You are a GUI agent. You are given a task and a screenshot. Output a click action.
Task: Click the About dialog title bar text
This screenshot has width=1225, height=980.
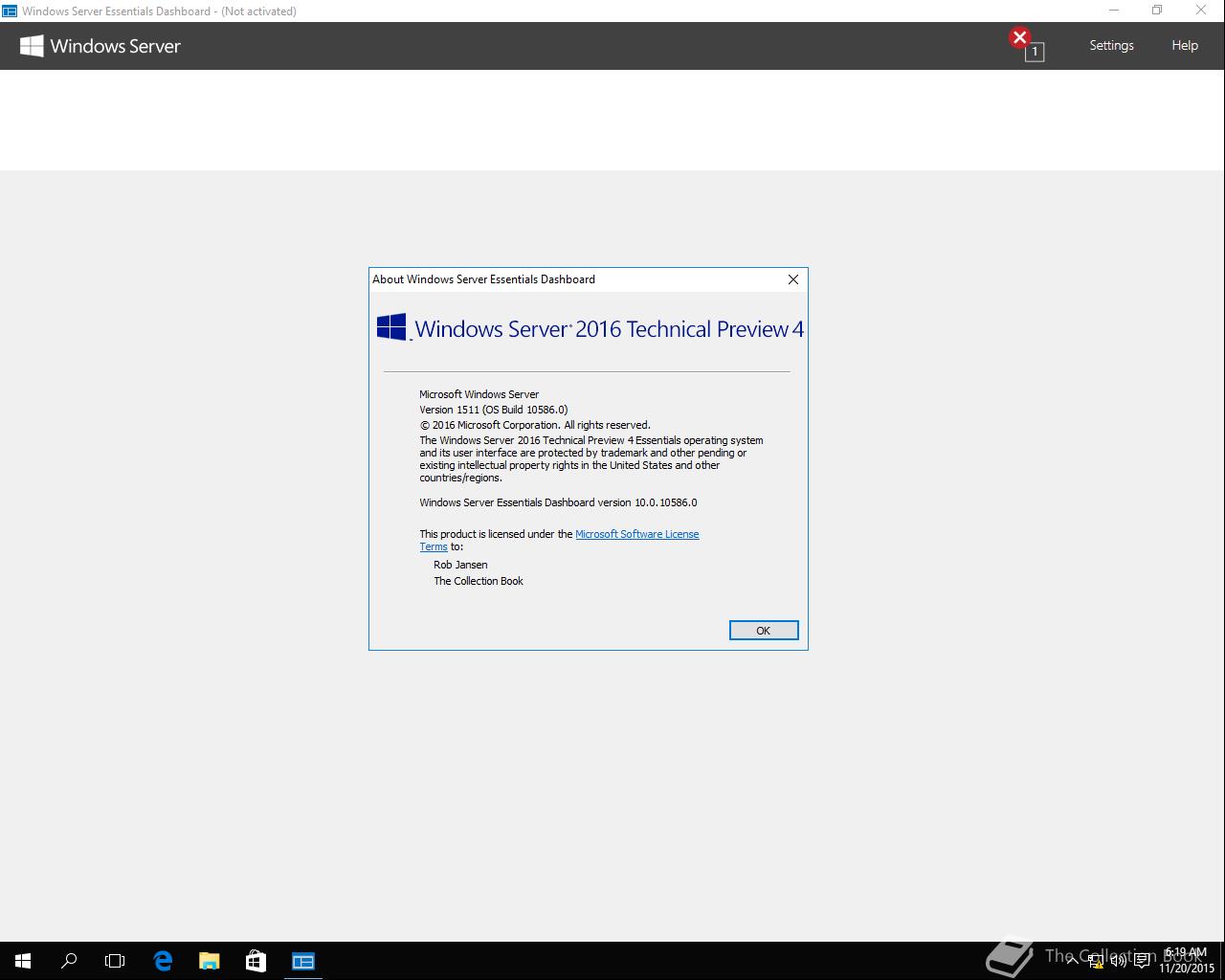tap(483, 279)
